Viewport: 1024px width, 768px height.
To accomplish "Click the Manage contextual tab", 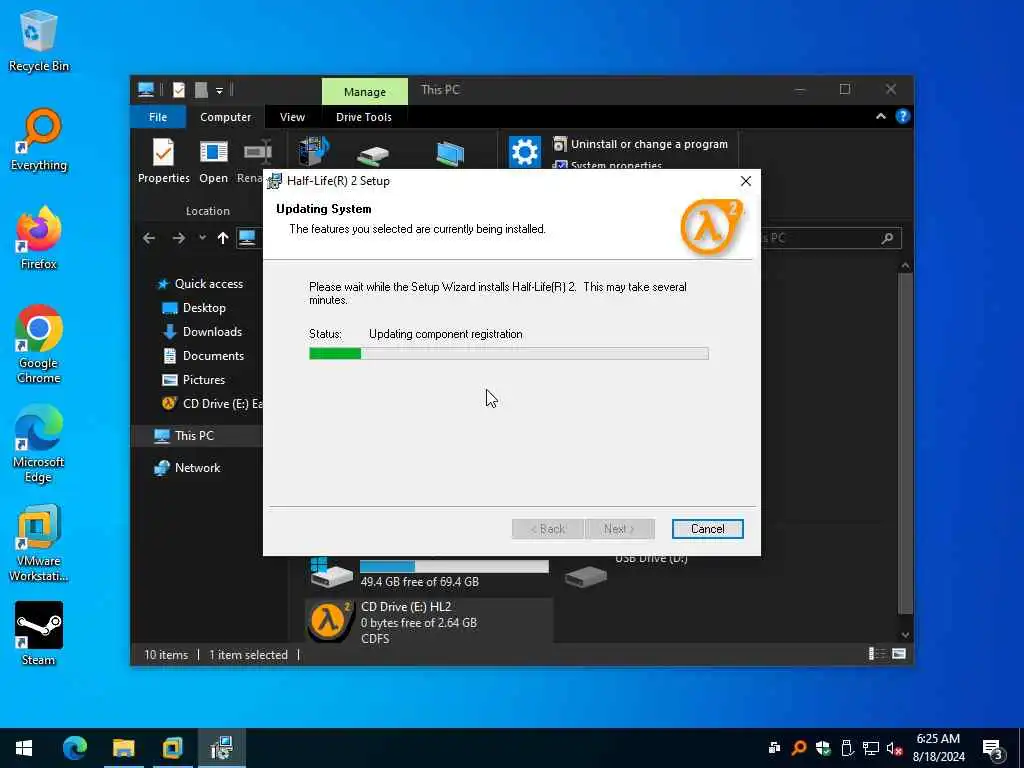I will [x=364, y=91].
